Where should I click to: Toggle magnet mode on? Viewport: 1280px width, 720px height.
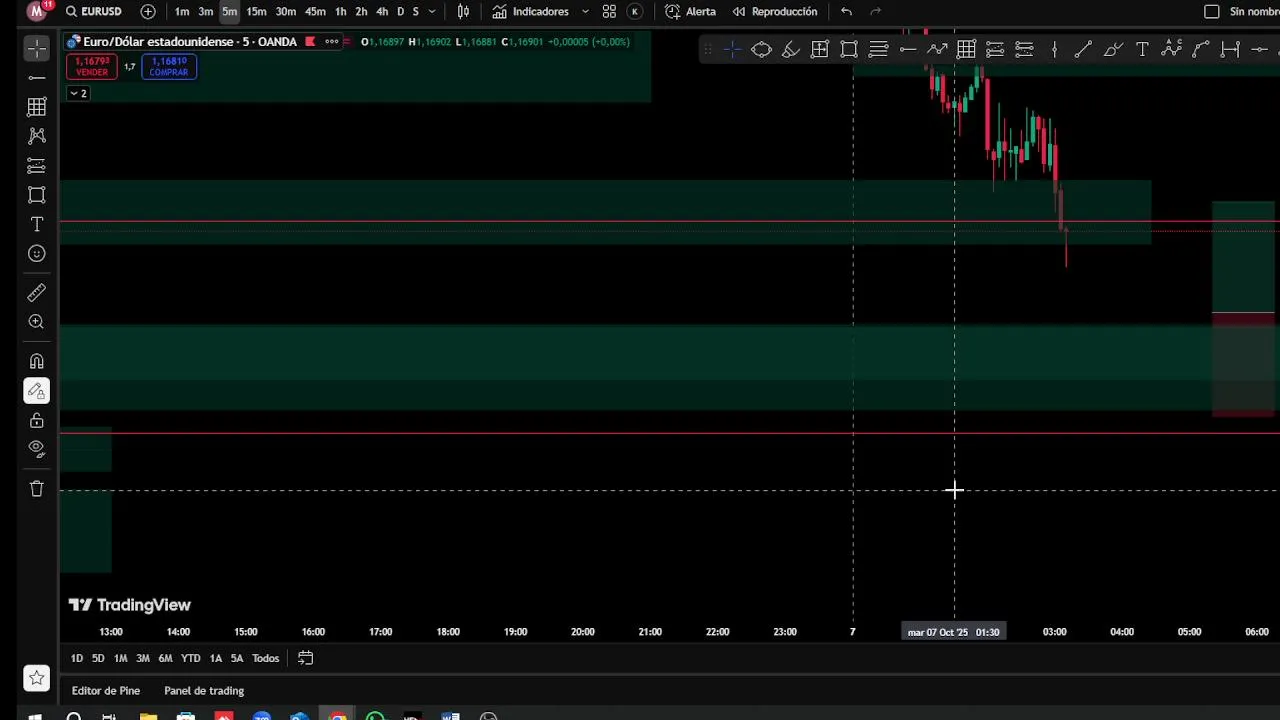37,361
